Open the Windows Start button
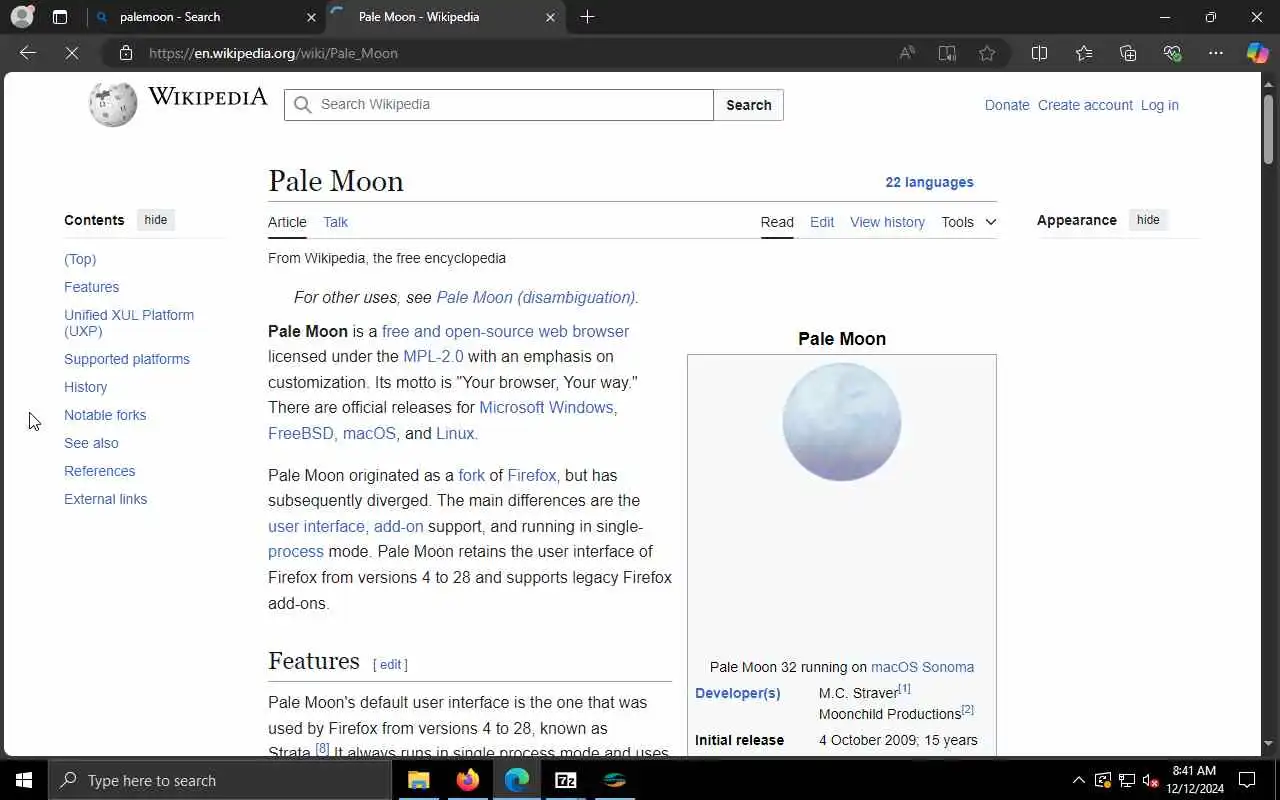Screen dimensions: 1280x800 point(24,780)
